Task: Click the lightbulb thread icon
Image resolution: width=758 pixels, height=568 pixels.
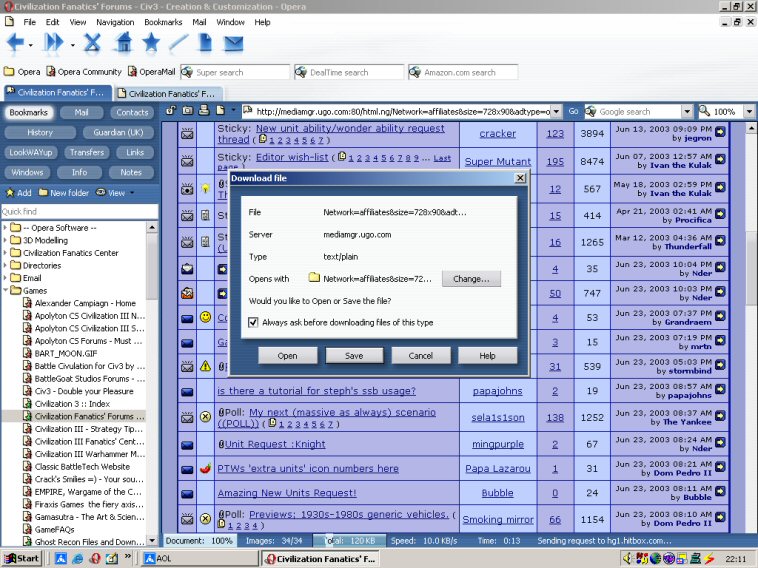Action: 205,189
